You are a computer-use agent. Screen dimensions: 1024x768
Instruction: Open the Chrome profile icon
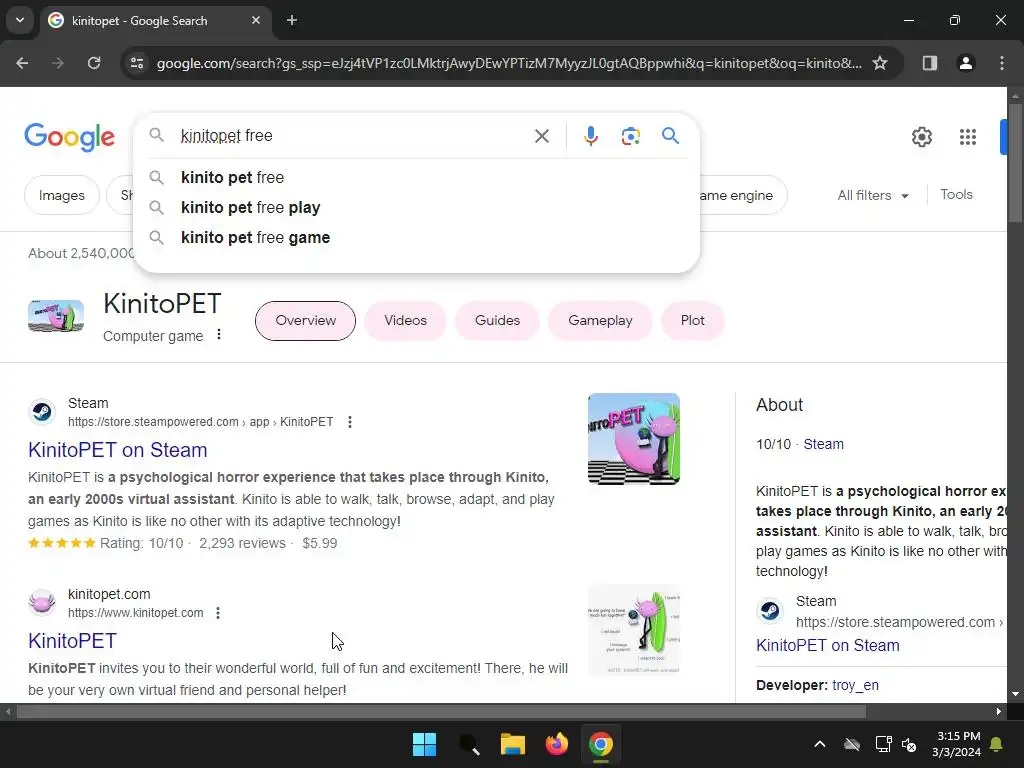point(965,63)
